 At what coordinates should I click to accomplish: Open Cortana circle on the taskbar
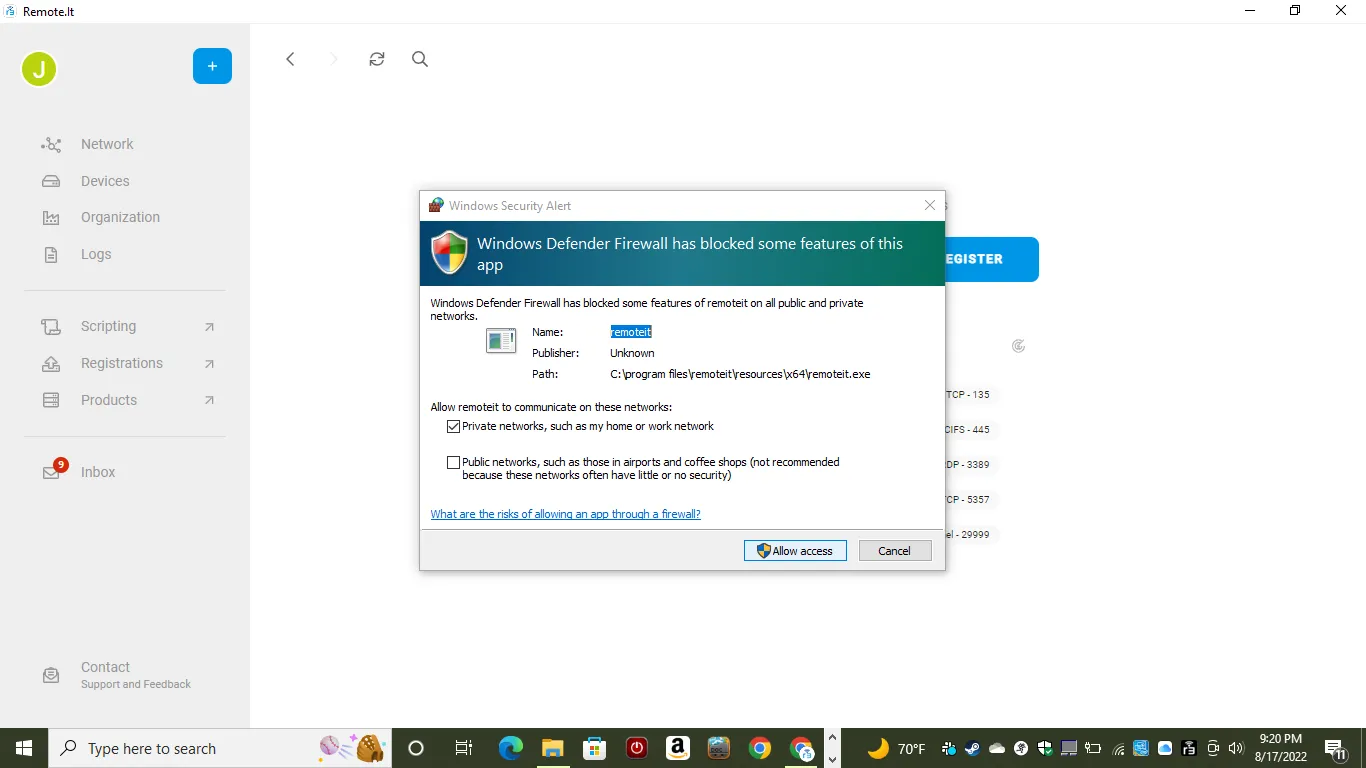(x=416, y=748)
